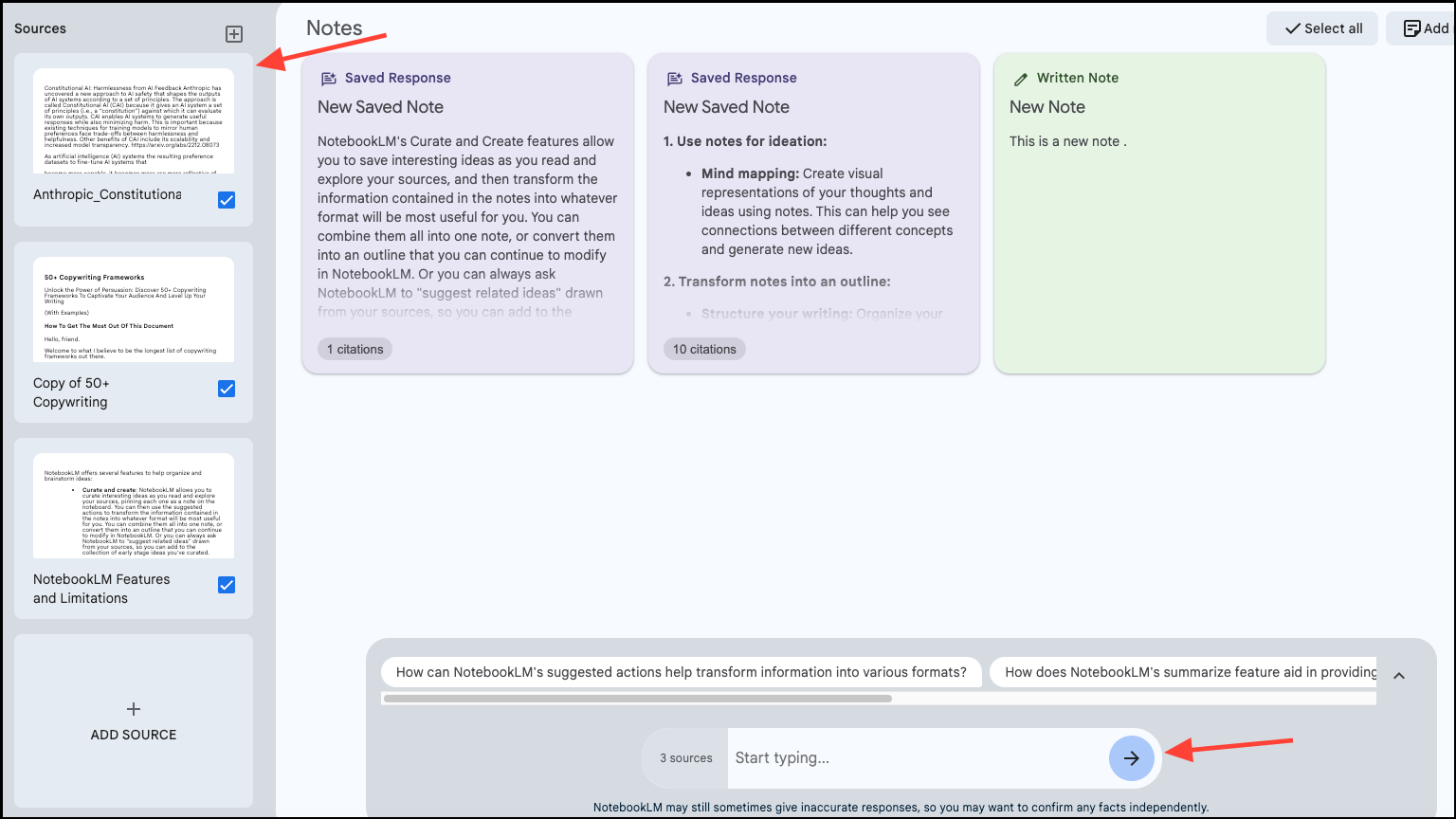Click "1. Use notes for ideation:" heading
This screenshot has width=1456, height=819.
pos(745,141)
